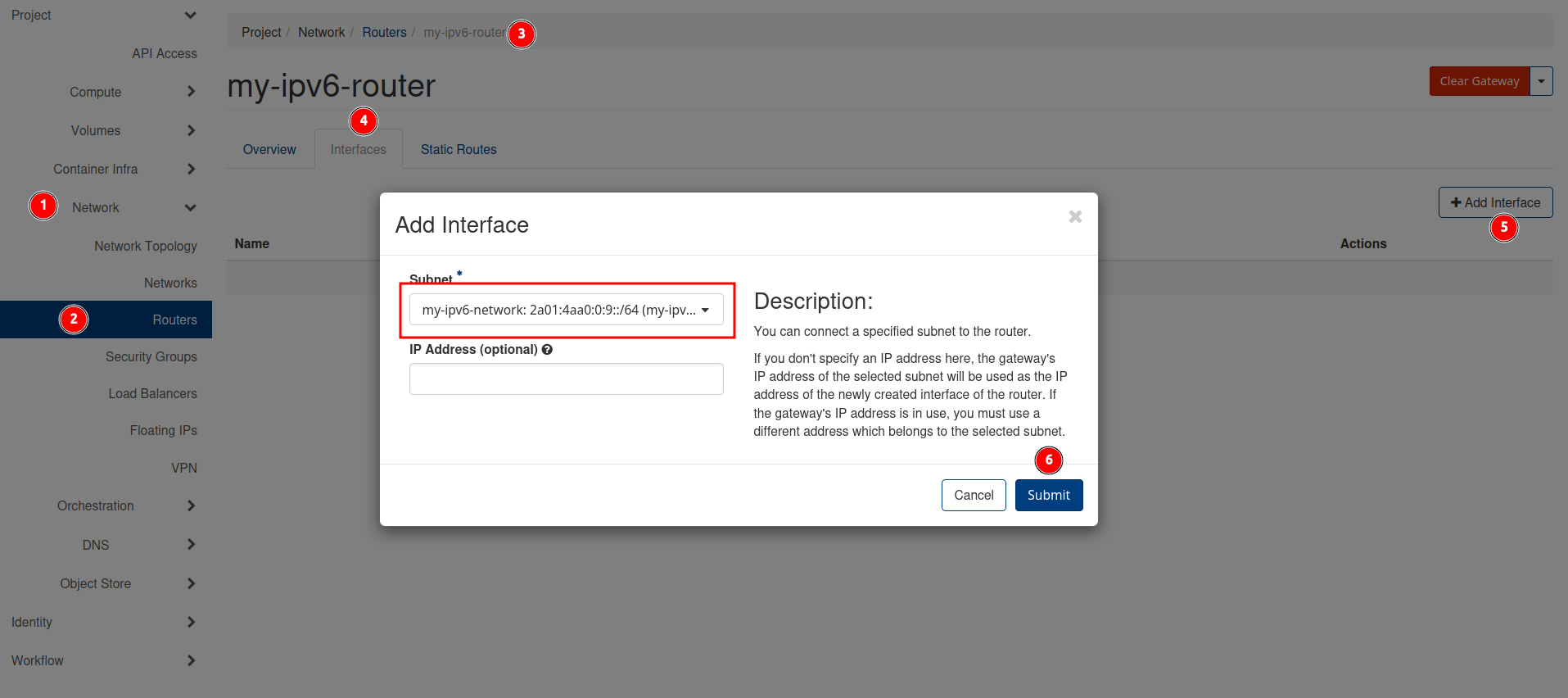Screen dimensions: 1568x698
Task: Open the Subnet dropdown selector
Action: coord(566,310)
